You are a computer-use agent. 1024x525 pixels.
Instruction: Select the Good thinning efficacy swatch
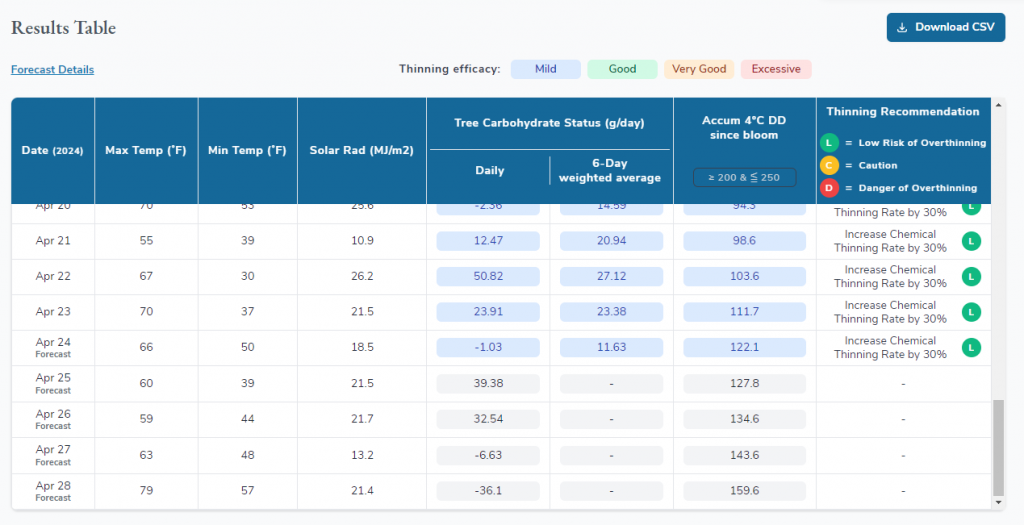(622, 69)
